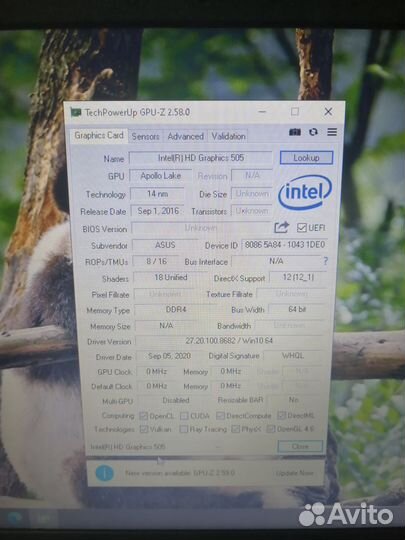Select the Graphics Card tab

pyautogui.click(x=99, y=135)
